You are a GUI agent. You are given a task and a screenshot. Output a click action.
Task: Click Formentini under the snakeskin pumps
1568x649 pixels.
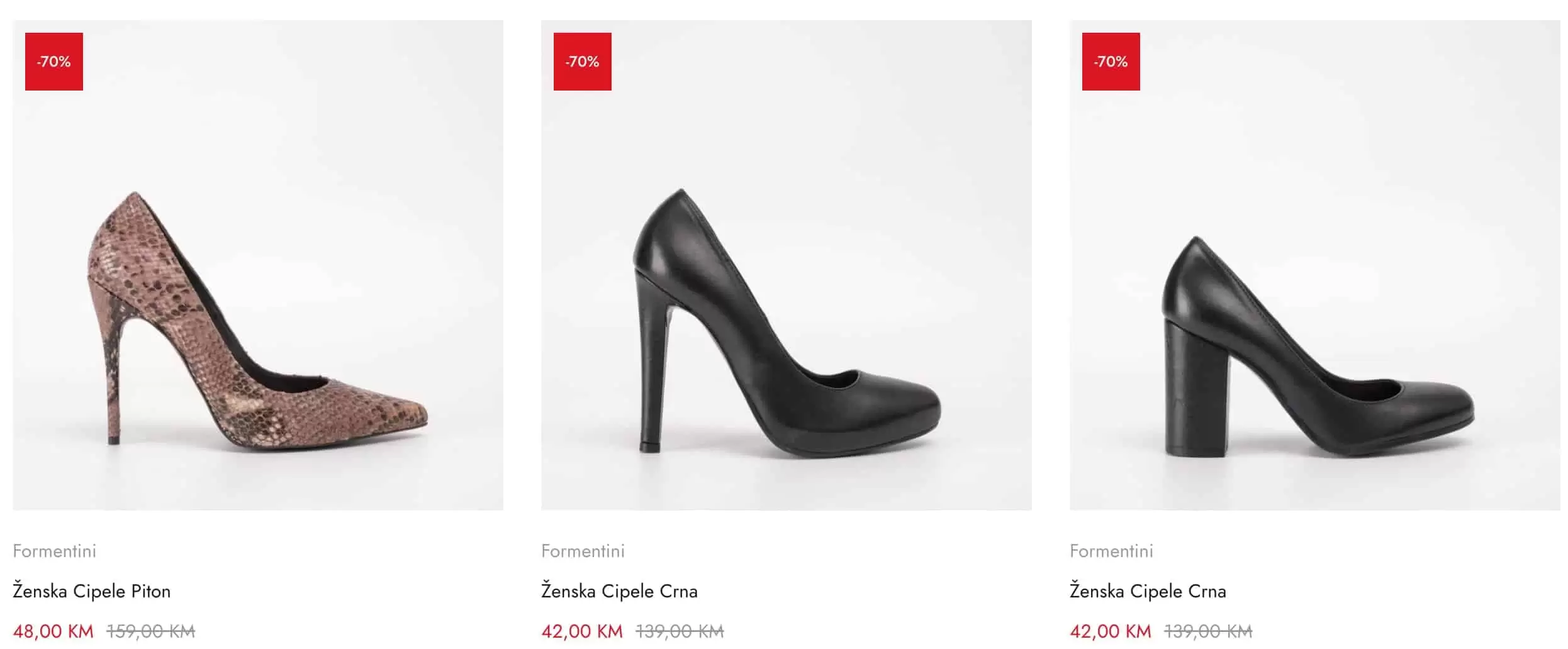click(x=55, y=552)
